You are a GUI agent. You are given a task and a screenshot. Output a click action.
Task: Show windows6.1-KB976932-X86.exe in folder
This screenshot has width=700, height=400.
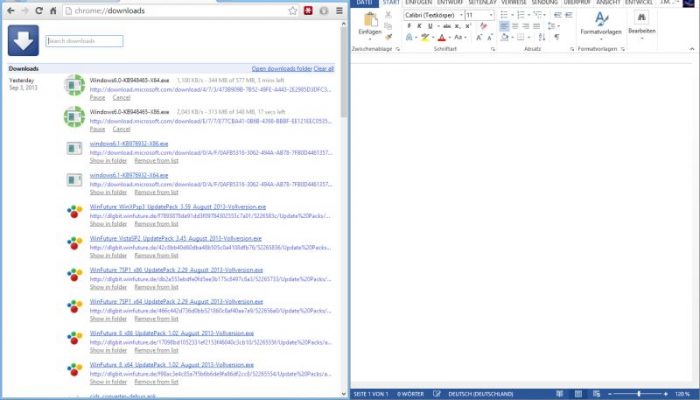(108, 161)
